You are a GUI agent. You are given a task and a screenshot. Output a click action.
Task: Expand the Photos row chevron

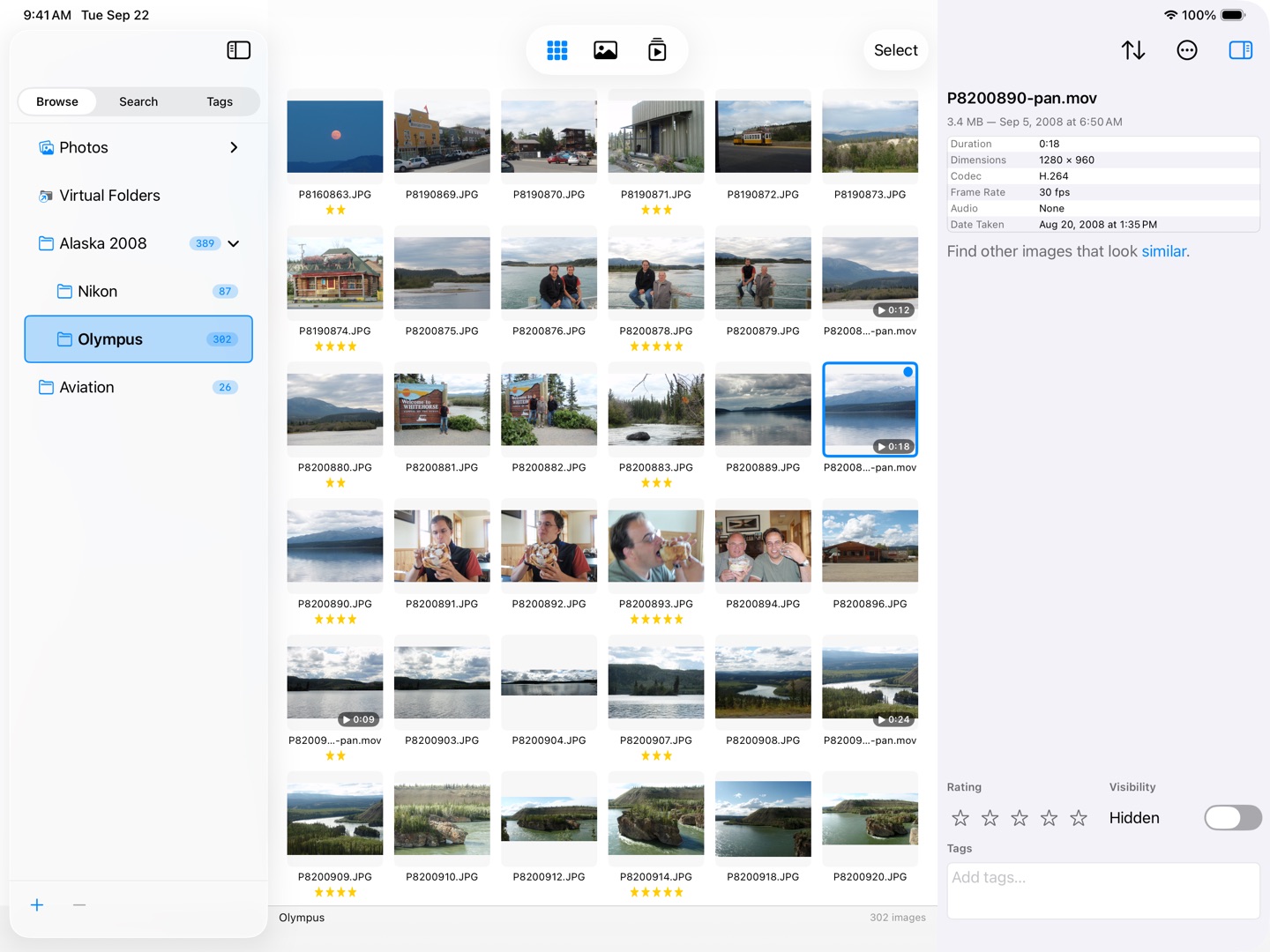click(x=234, y=147)
